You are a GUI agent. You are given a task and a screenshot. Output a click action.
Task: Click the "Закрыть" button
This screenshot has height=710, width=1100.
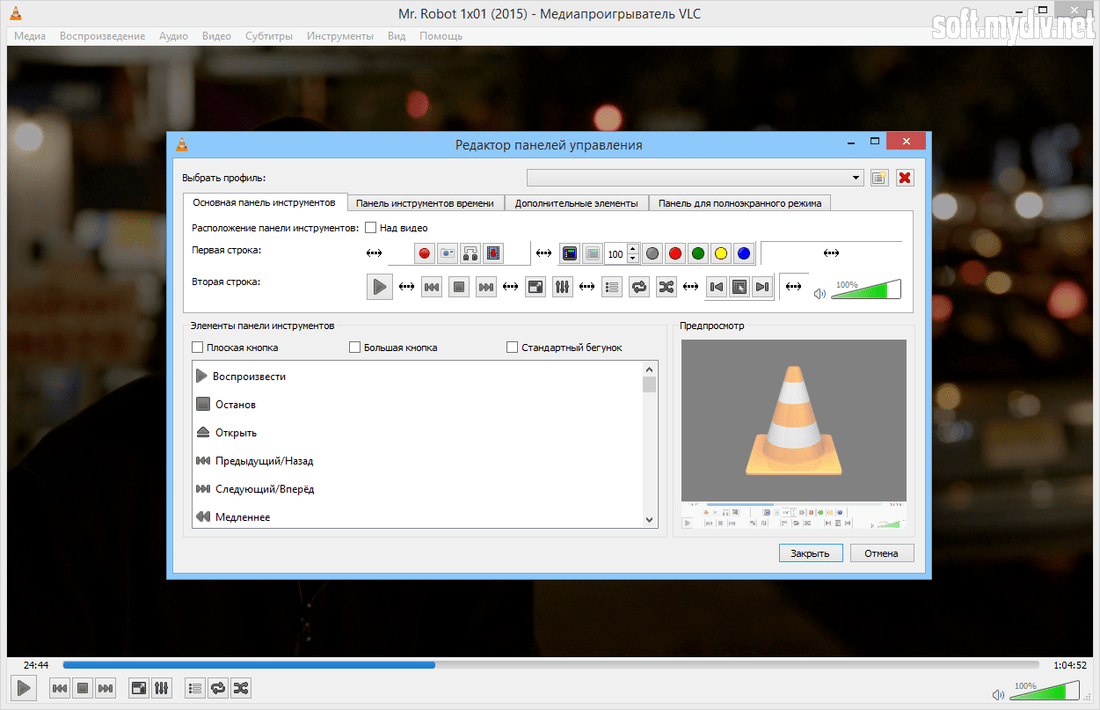point(810,553)
